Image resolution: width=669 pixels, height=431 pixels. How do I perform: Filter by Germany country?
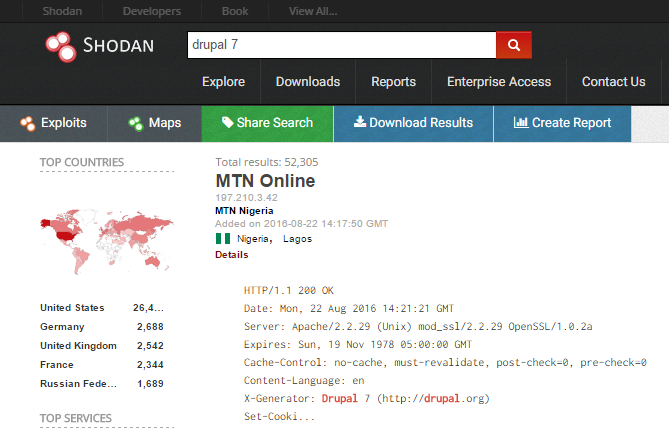(62, 327)
